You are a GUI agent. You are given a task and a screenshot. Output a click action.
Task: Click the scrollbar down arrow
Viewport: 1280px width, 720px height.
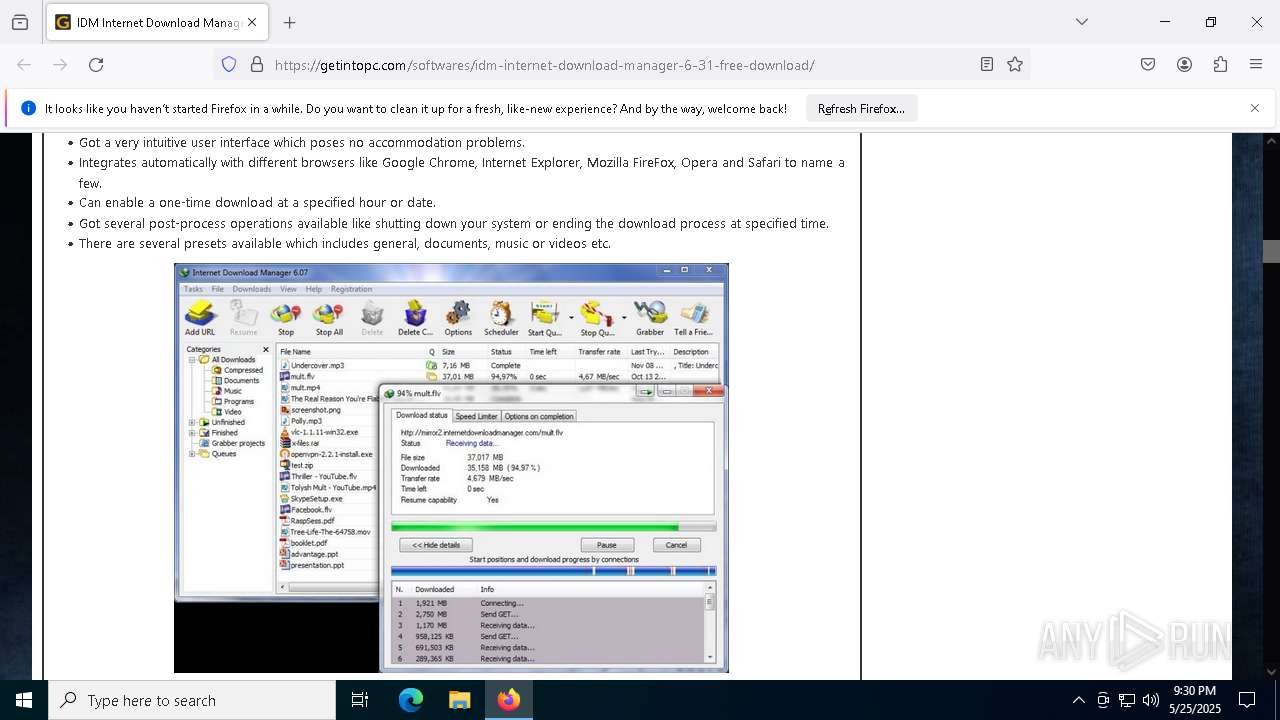pyautogui.click(x=1271, y=672)
